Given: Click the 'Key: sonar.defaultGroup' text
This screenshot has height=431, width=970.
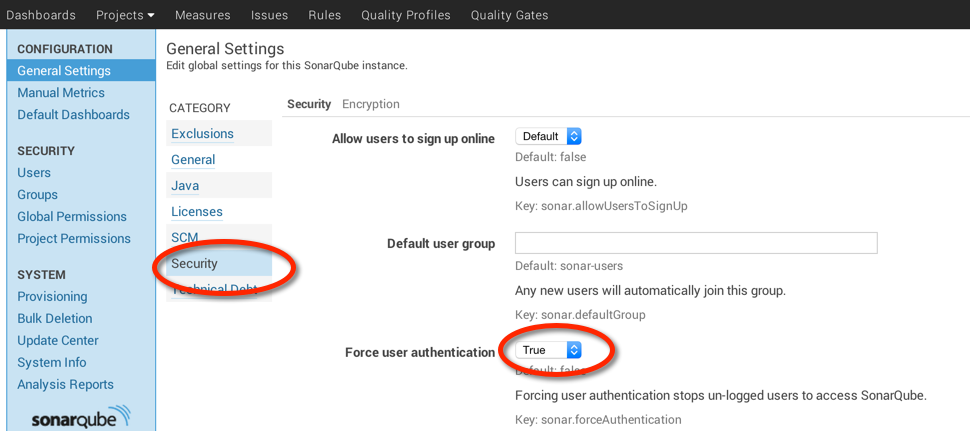Looking at the screenshot, I should [580, 315].
